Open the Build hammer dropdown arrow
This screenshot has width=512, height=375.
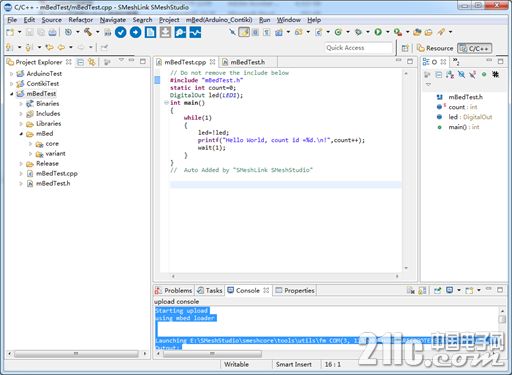pyautogui.click(x=98, y=32)
